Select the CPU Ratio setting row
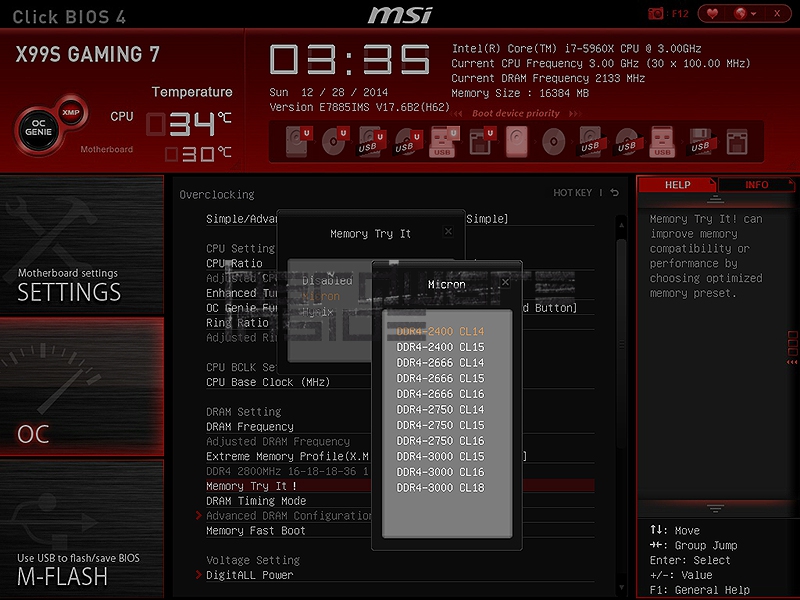800x600 pixels. tap(234, 263)
